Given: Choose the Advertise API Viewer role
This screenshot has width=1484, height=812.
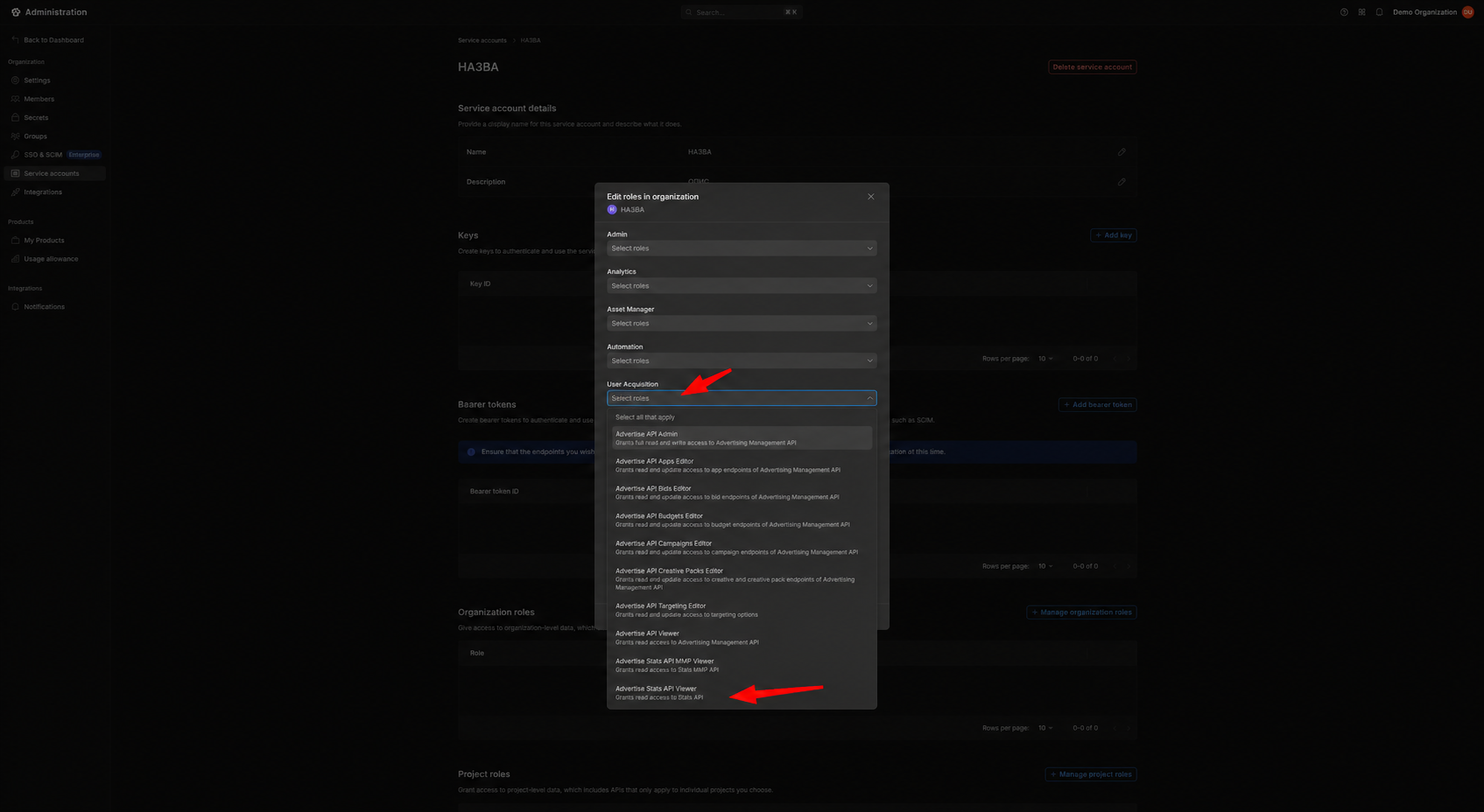Looking at the screenshot, I should (742, 638).
